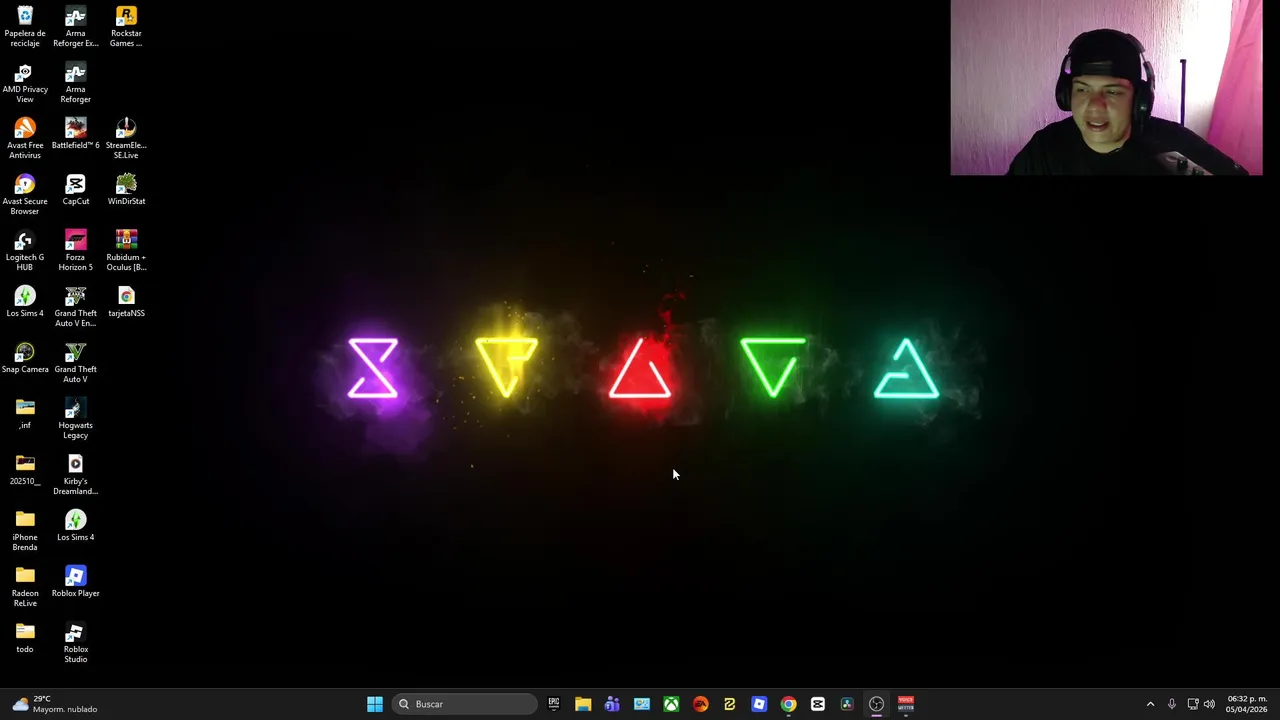The image size is (1280, 720).
Task: Select the tarjetaNSS file icon
Action: pos(126,302)
